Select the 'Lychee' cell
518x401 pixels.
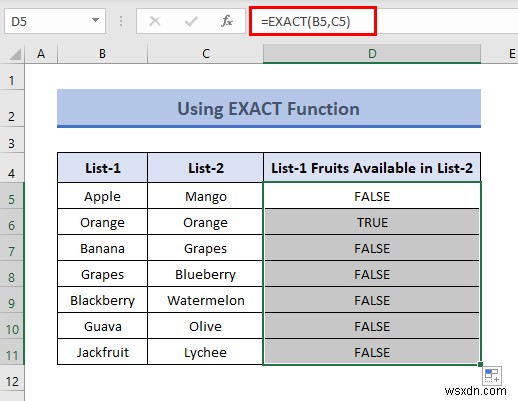click(x=205, y=352)
